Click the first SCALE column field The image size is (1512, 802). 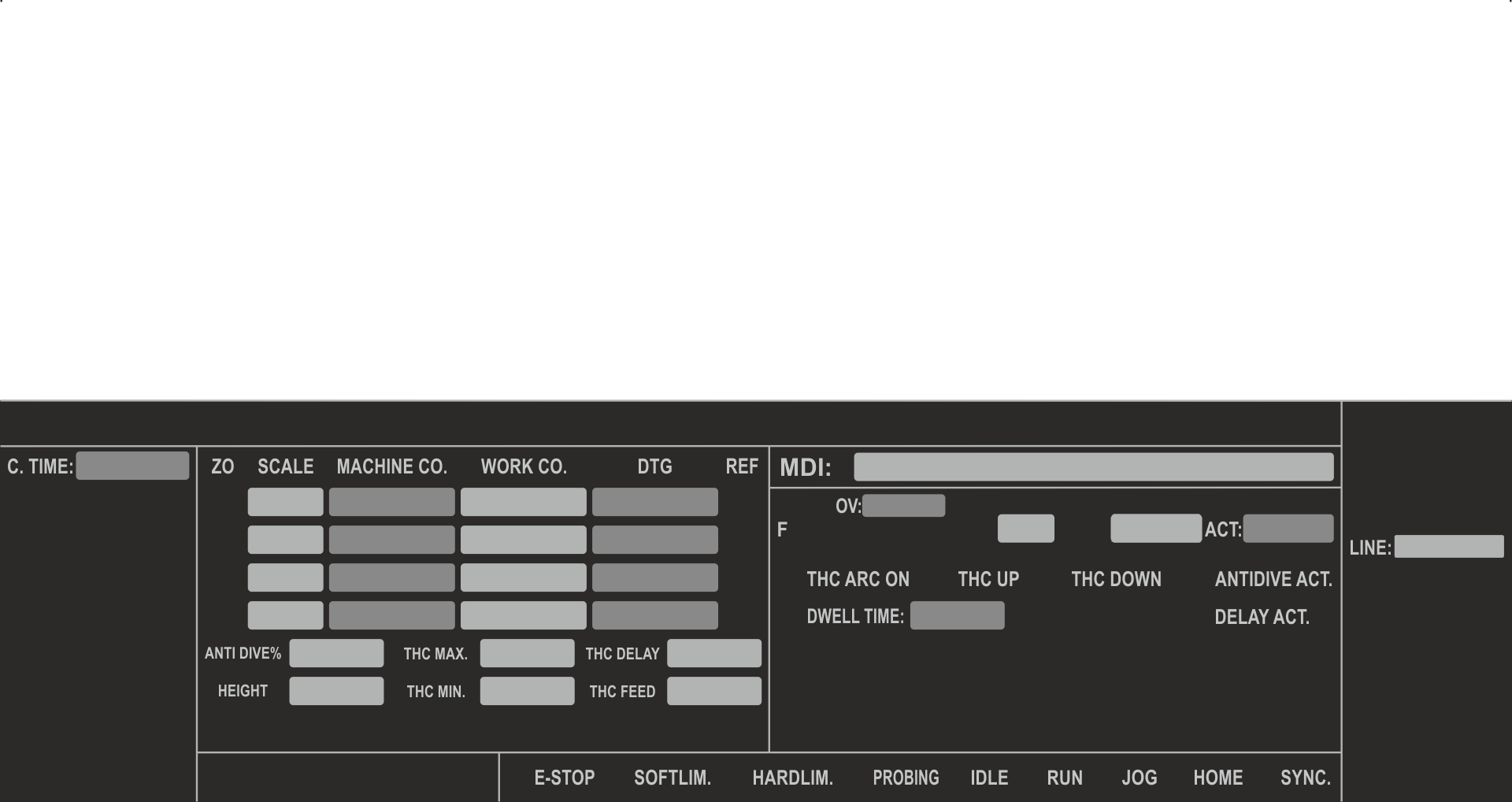[285, 502]
